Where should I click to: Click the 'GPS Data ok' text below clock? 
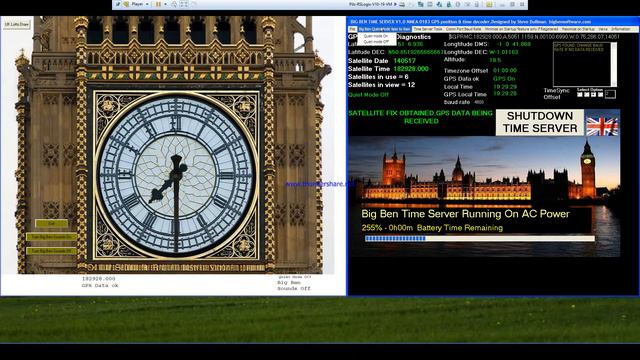100,286
